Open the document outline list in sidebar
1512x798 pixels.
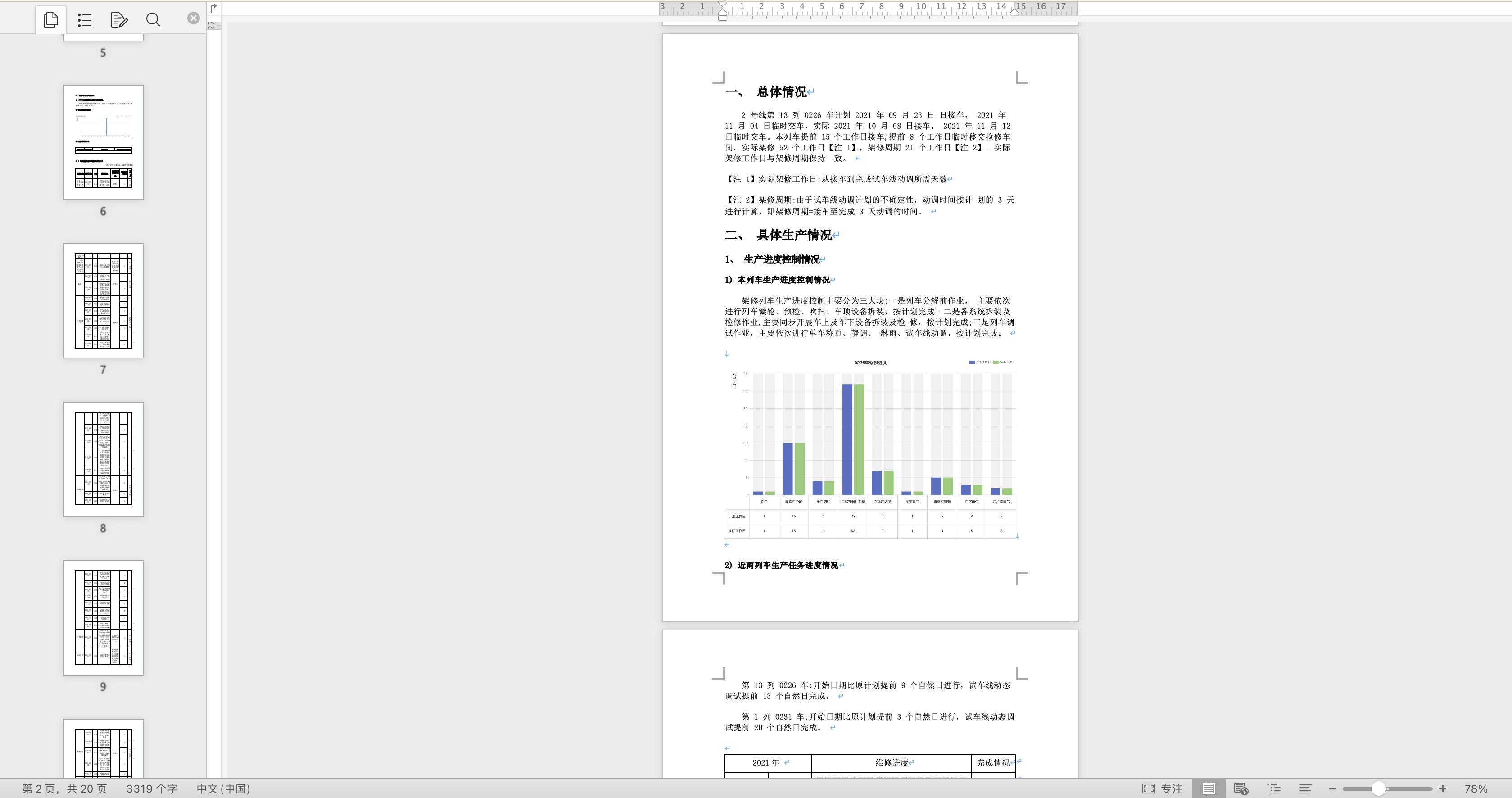pos(84,19)
